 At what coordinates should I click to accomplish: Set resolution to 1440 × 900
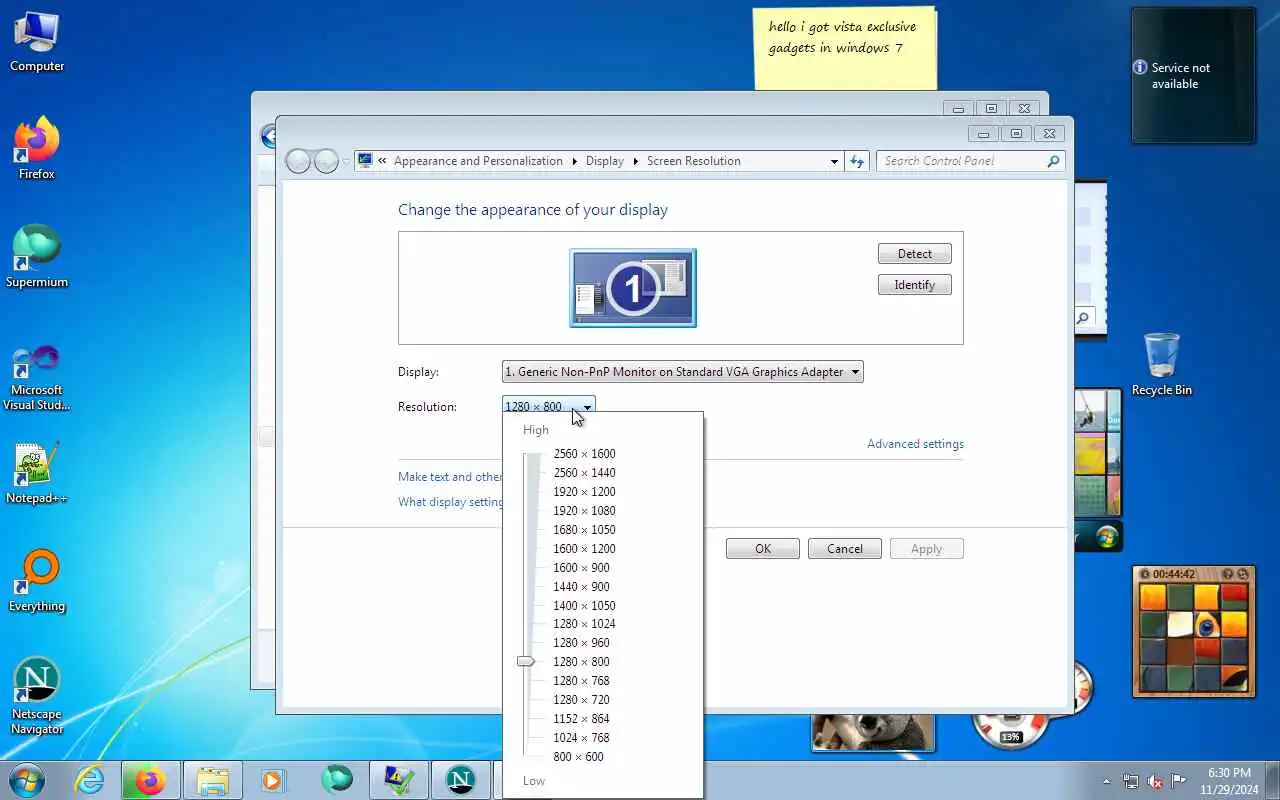click(581, 587)
